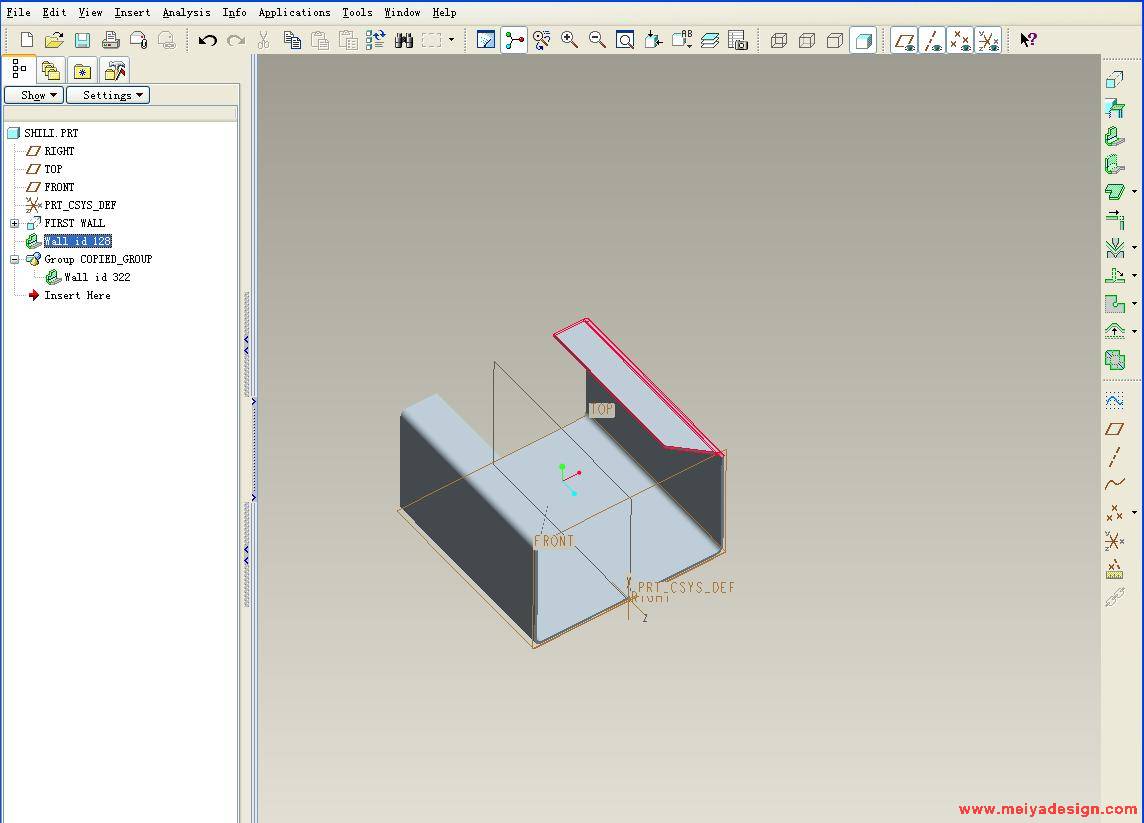1144x823 pixels.
Task: Expand the FIRST WALL feature node
Action: tap(15, 223)
